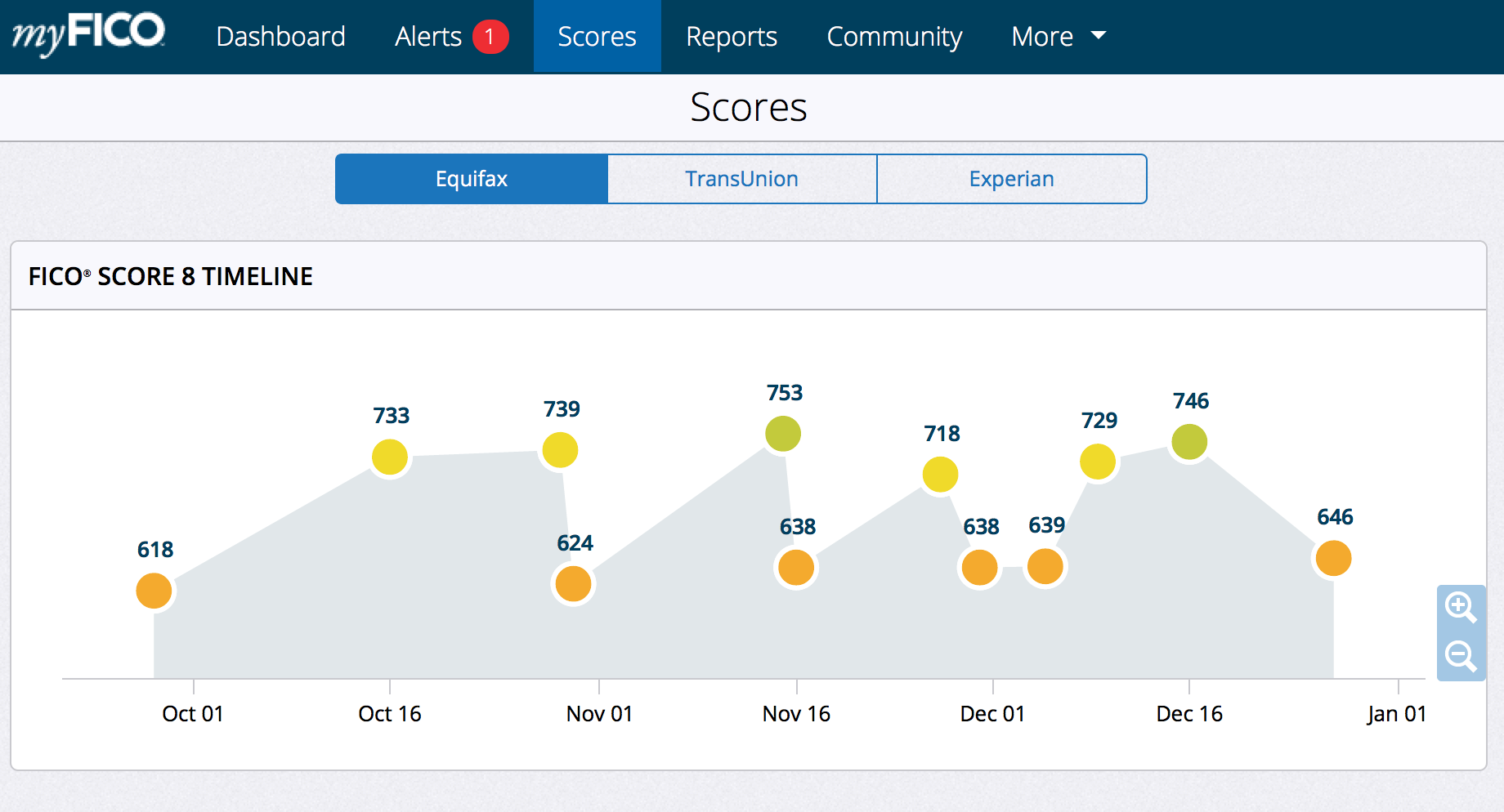Select the 639 score point
This screenshot has height=812, width=1504.
(1045, 566)
